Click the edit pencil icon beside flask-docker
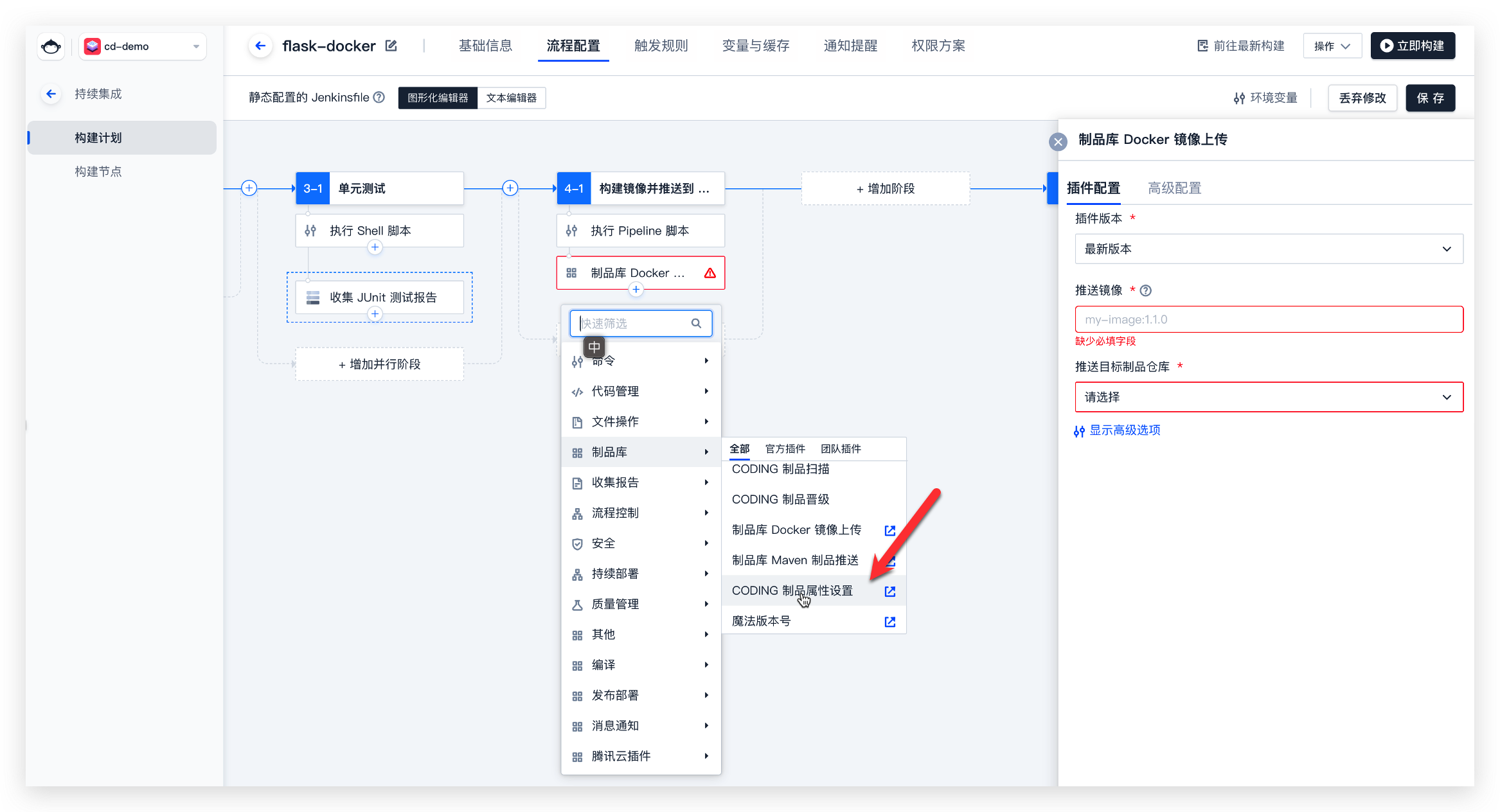The image size is (1500, 812). coord(391,46)
